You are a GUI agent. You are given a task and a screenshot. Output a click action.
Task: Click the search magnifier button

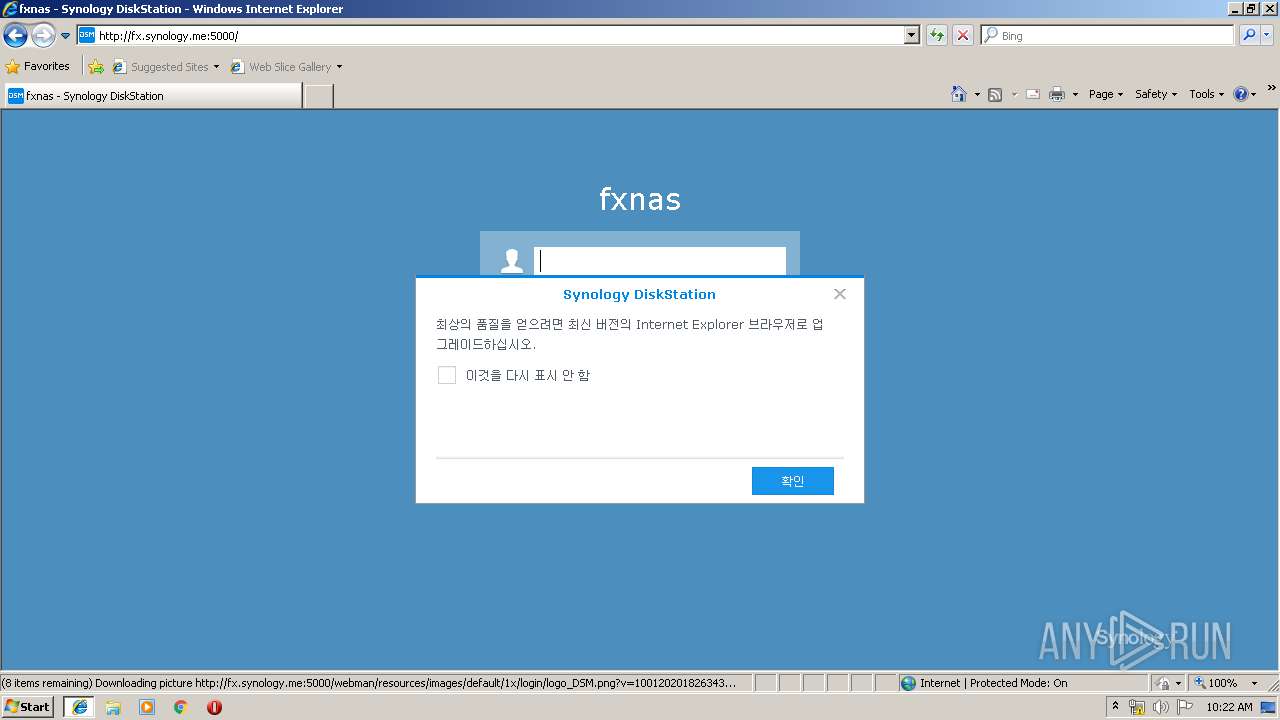[x=1249, y=36]
